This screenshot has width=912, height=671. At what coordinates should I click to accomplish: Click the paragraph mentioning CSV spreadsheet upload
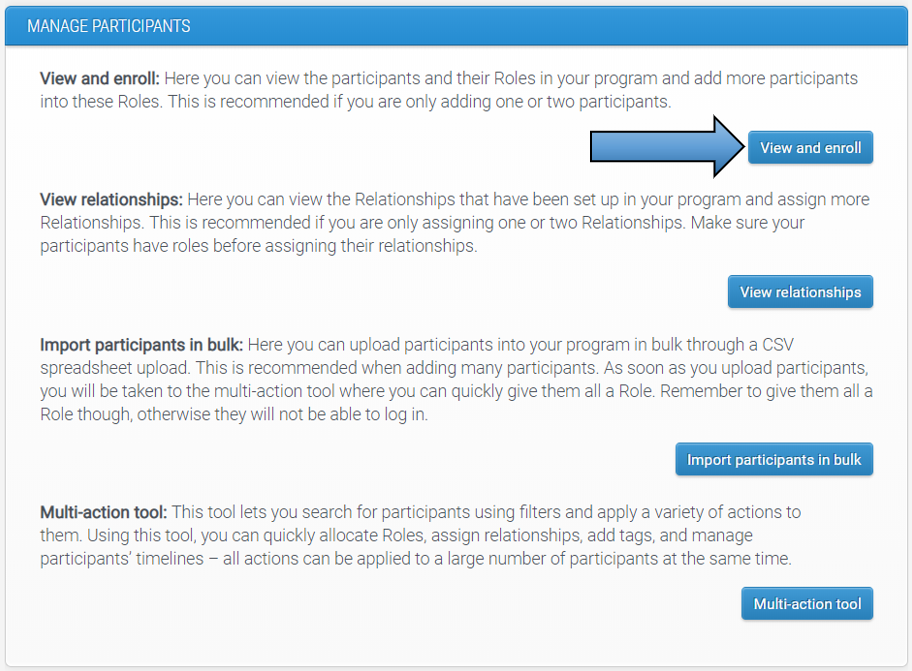450,356
